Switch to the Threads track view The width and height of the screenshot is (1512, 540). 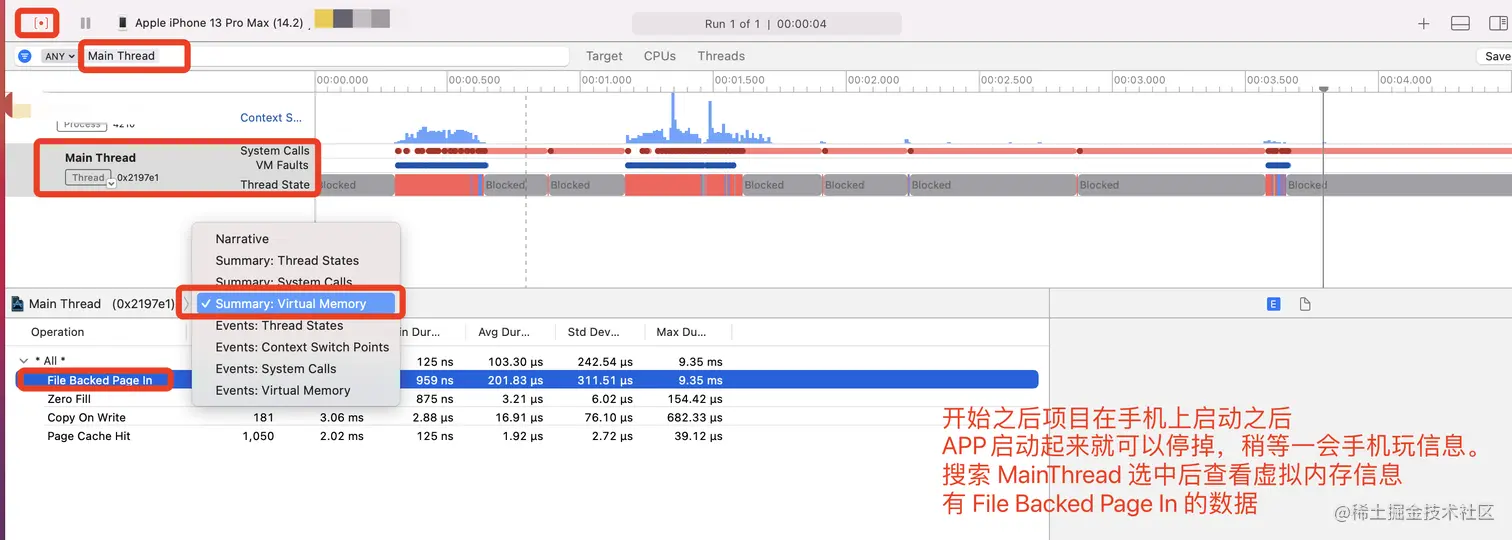[x=721, y=56]
